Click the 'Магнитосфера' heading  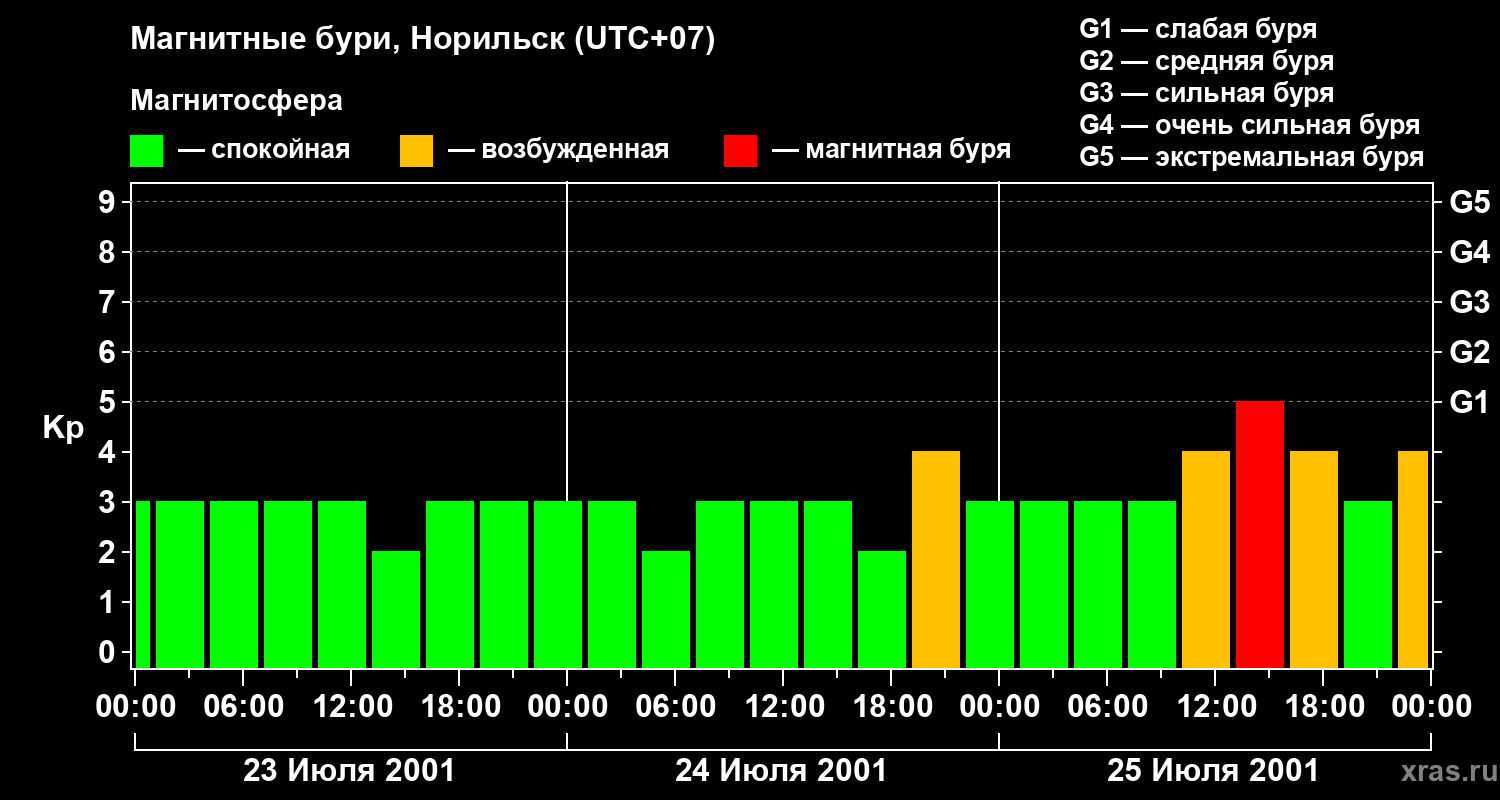pos(236,101)
